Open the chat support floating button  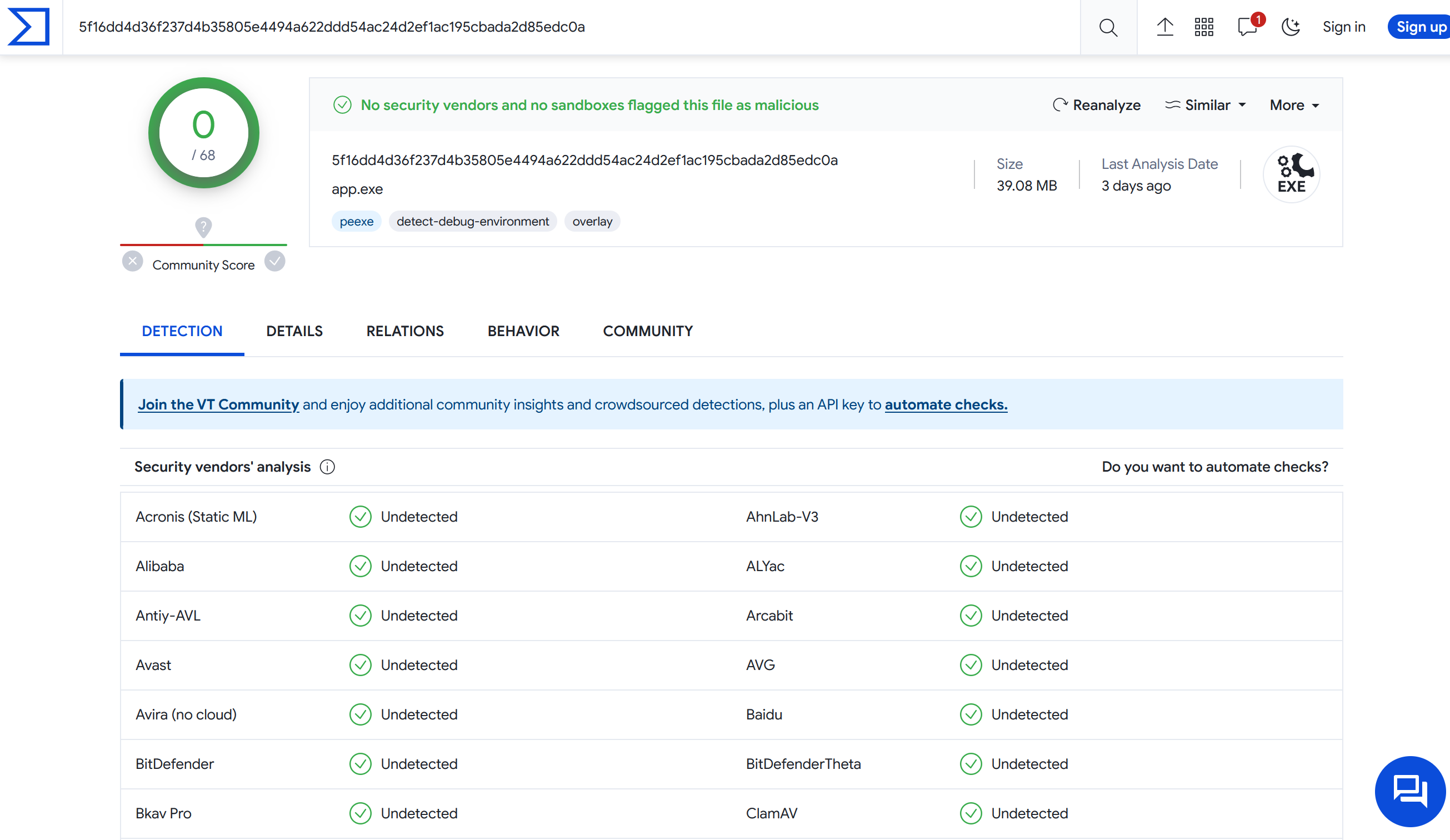1410,792
